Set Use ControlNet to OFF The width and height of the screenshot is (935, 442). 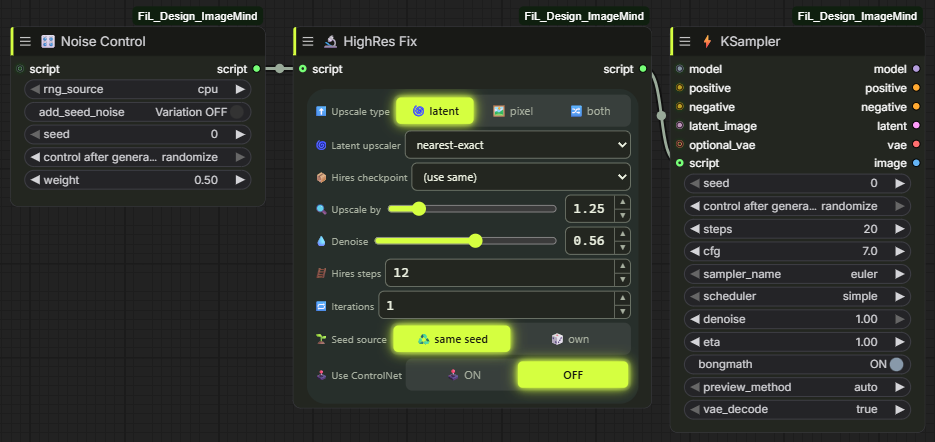(573, 375)
